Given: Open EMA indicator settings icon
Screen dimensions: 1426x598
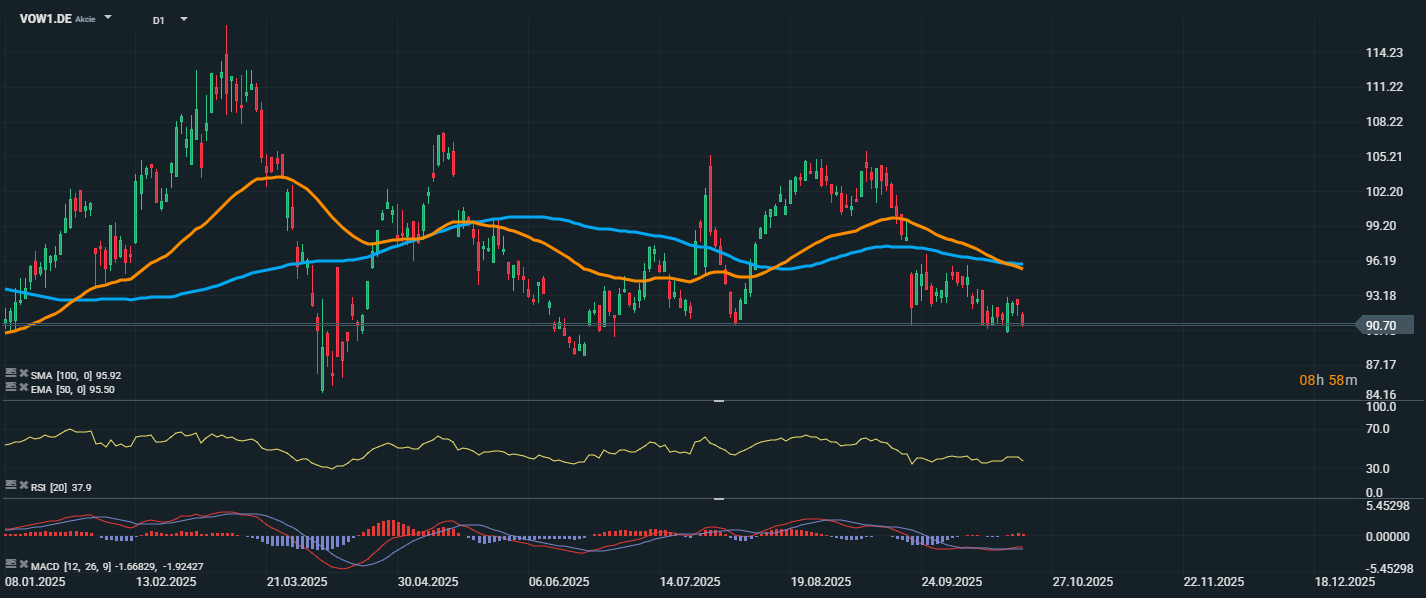Looking at the screenshot, I should [x=10, y=387].
